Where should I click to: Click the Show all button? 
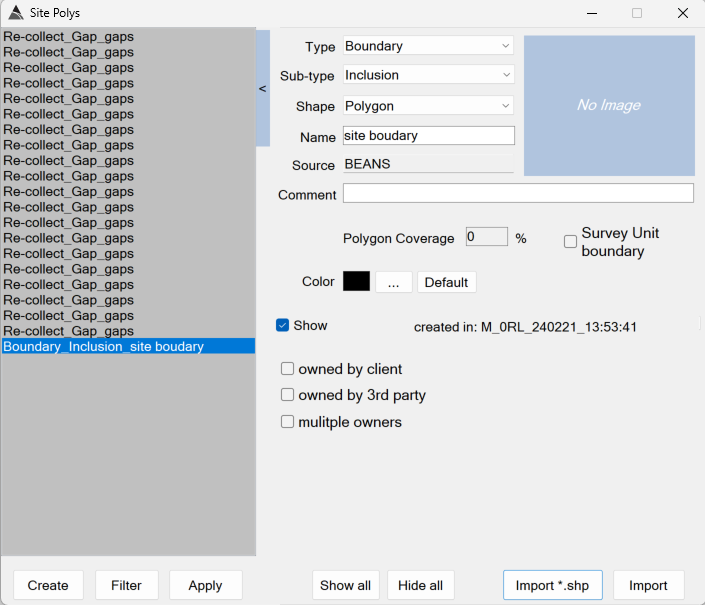point(345,585)
